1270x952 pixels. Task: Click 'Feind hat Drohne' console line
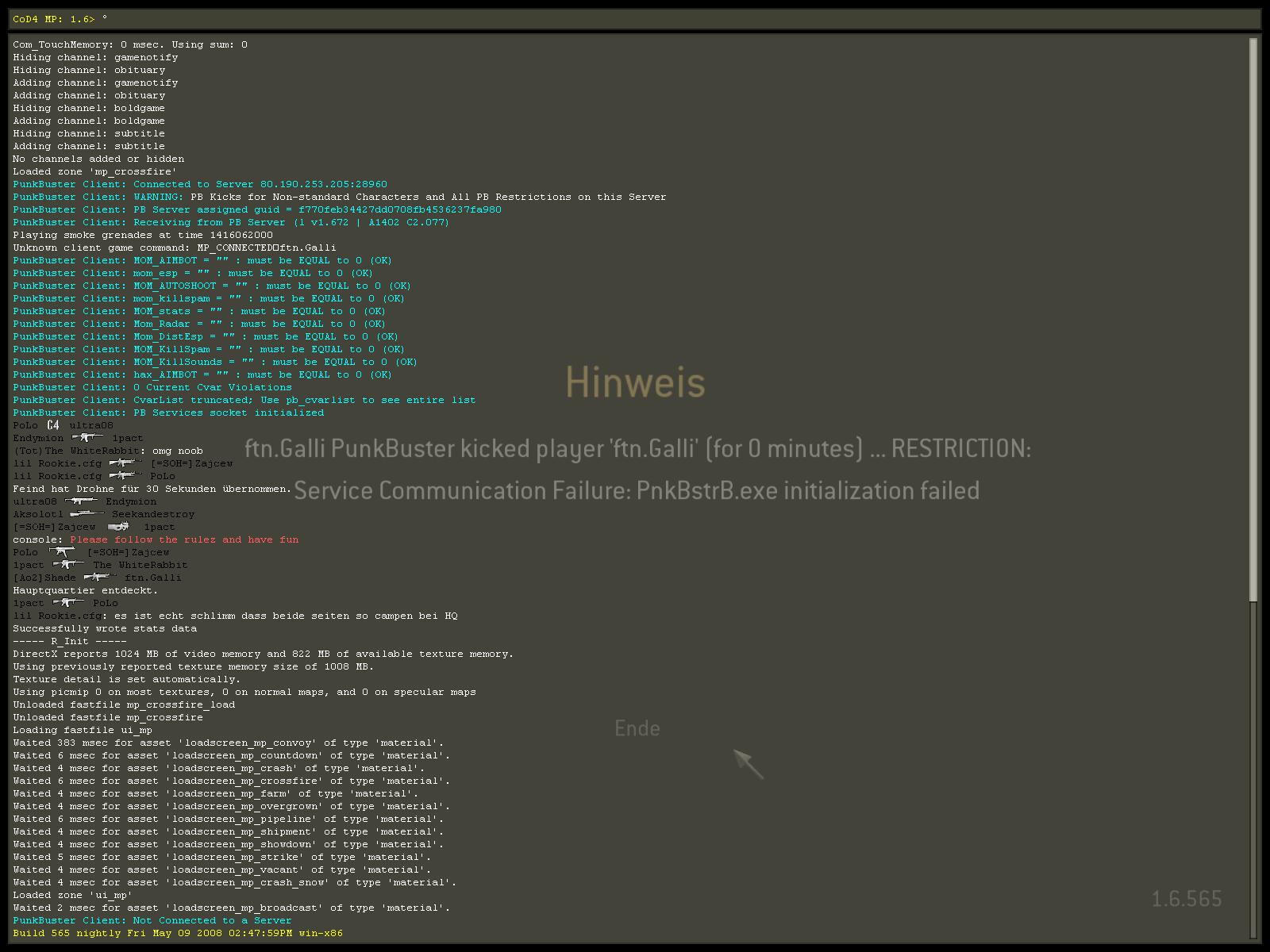click(152, 489)
